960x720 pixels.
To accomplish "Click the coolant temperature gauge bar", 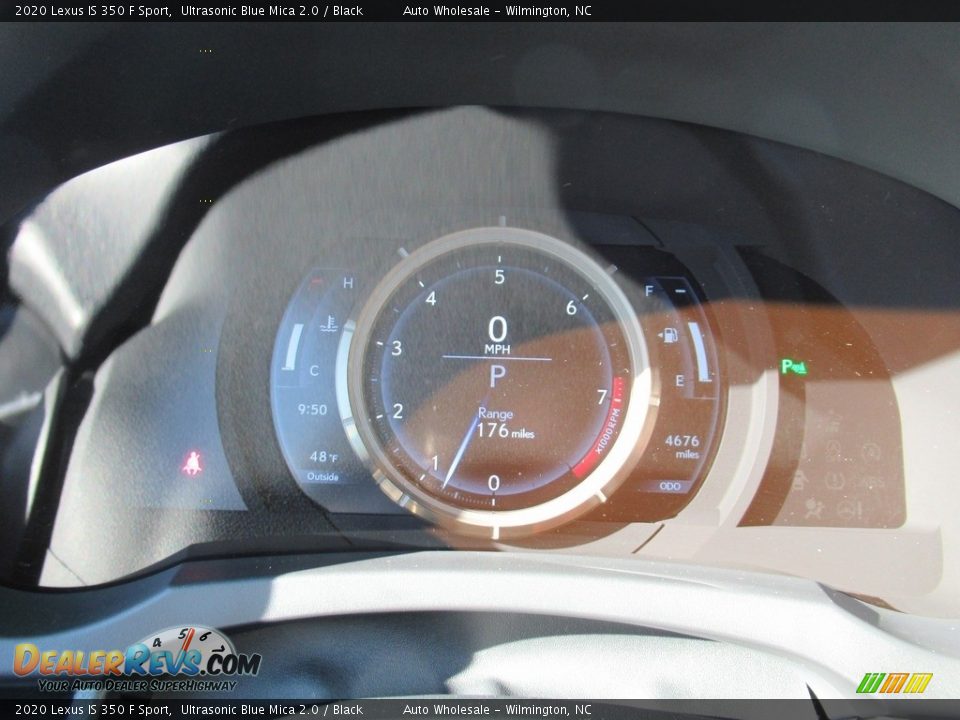I will (293, 347).
